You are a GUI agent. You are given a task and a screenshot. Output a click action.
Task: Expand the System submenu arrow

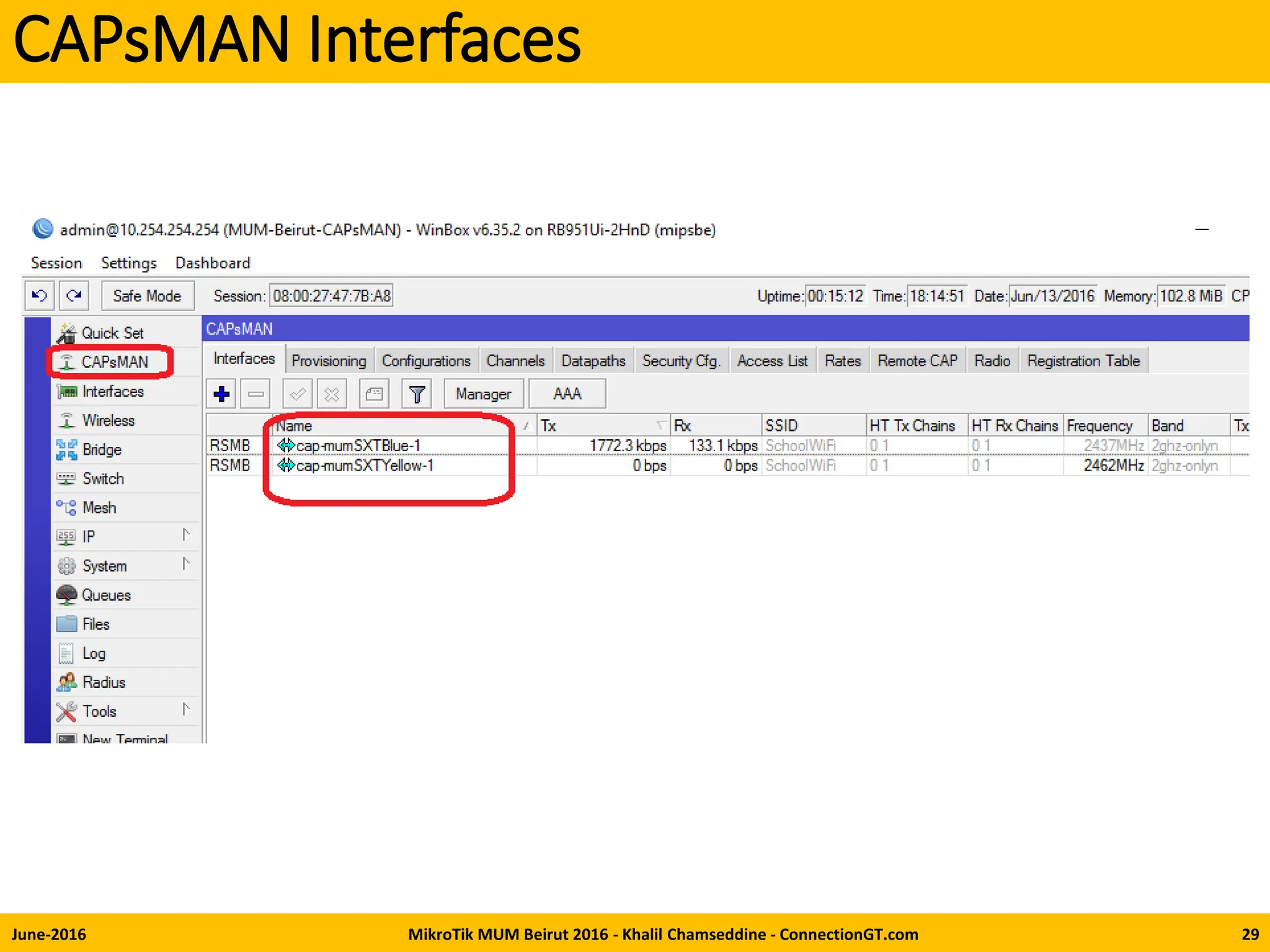pos(185,564)
